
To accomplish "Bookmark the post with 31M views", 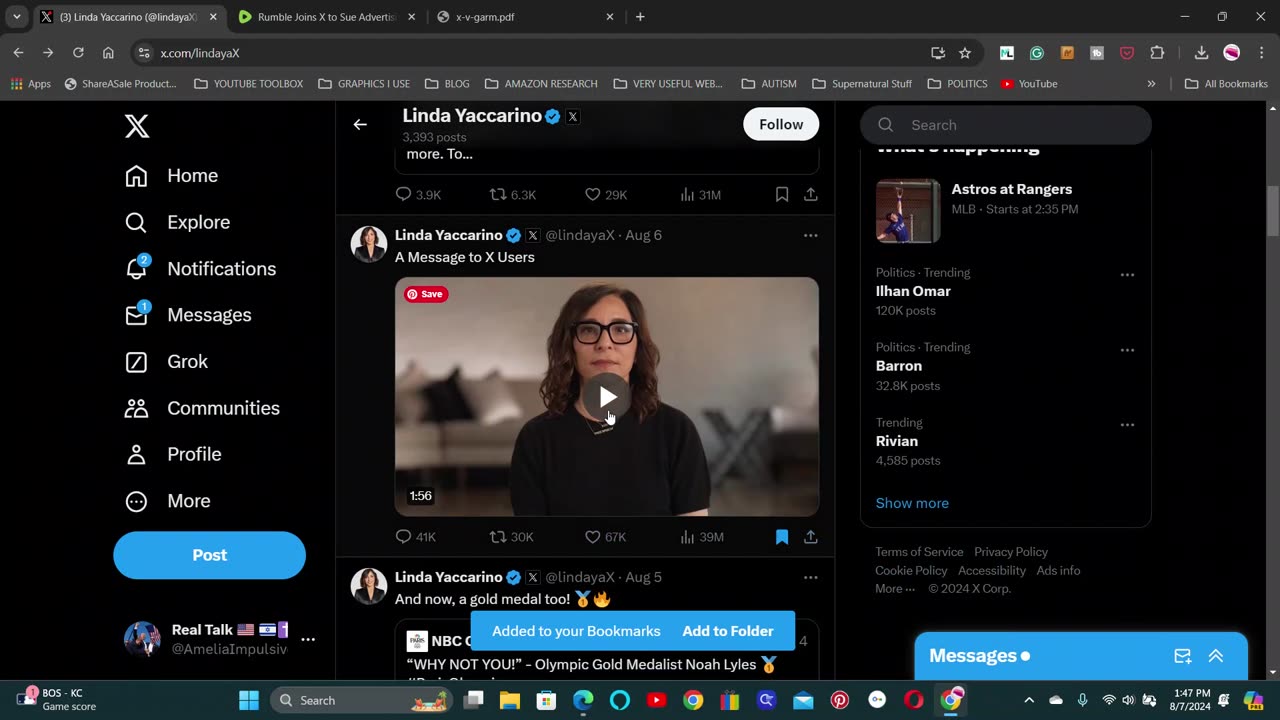I will coord(782,195).
